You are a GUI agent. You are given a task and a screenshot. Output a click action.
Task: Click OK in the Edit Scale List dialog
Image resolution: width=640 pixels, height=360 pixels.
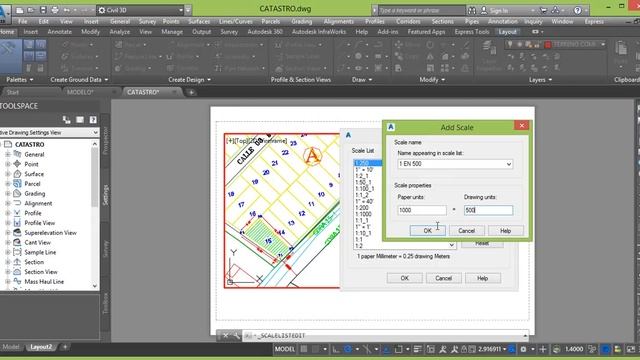pyautogui.click(x=404, y=278)
